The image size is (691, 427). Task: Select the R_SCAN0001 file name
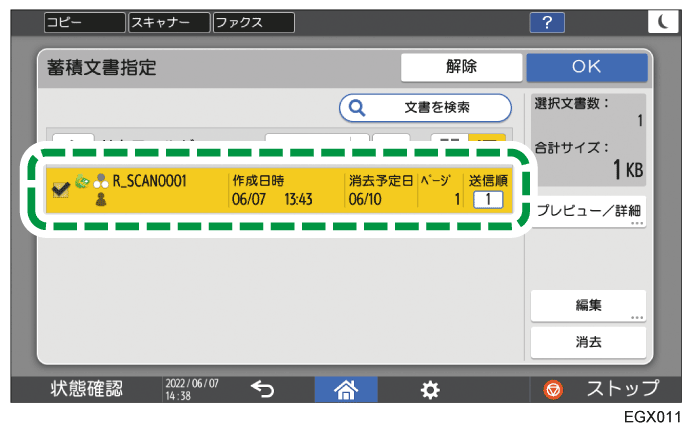pos(150,181)
